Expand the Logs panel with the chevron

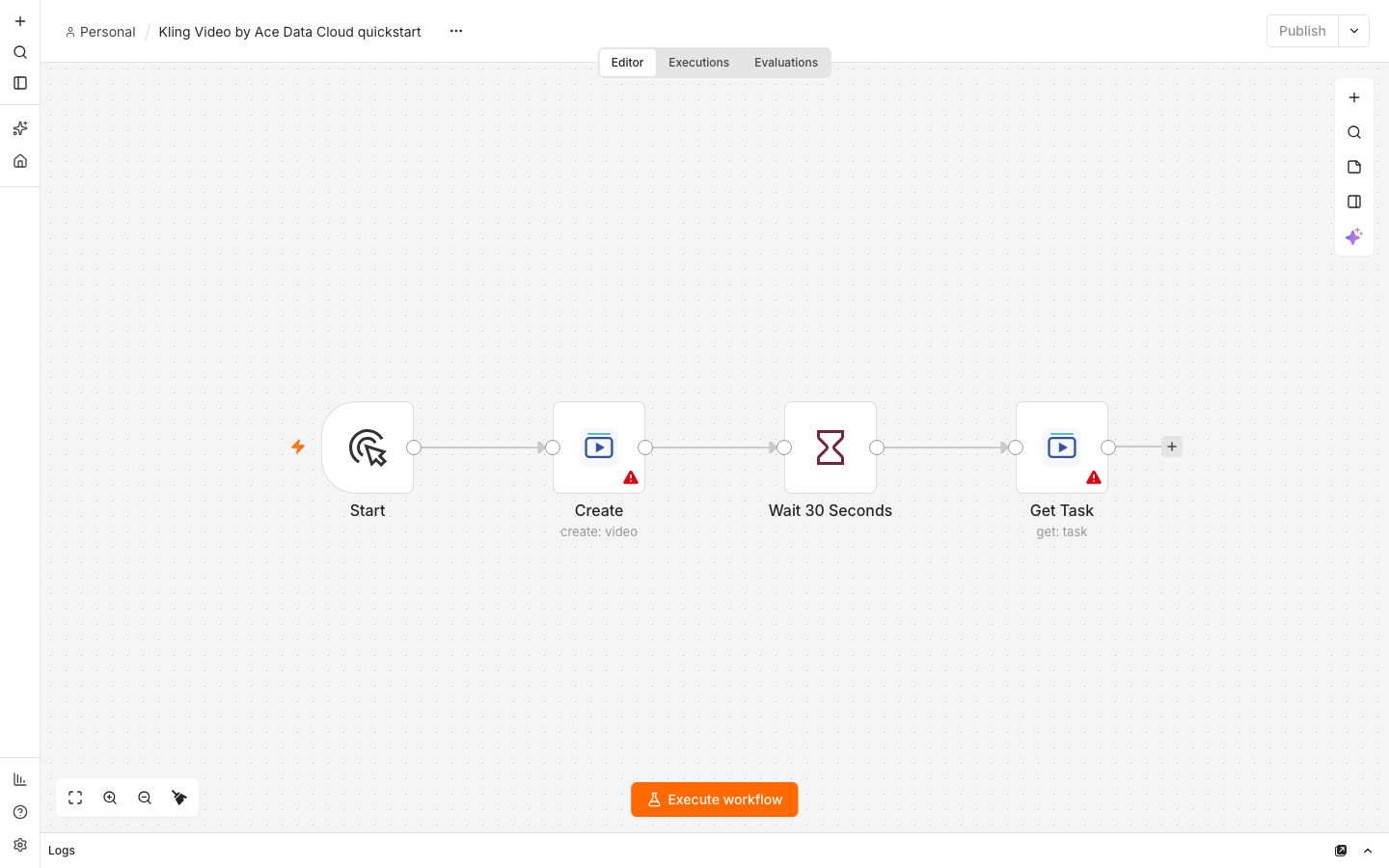point(1368,851)
